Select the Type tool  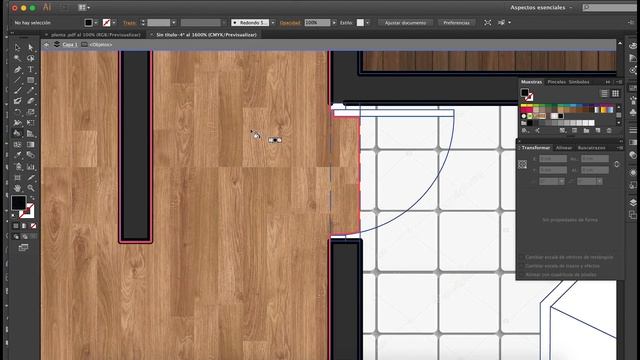coord(31,69)
